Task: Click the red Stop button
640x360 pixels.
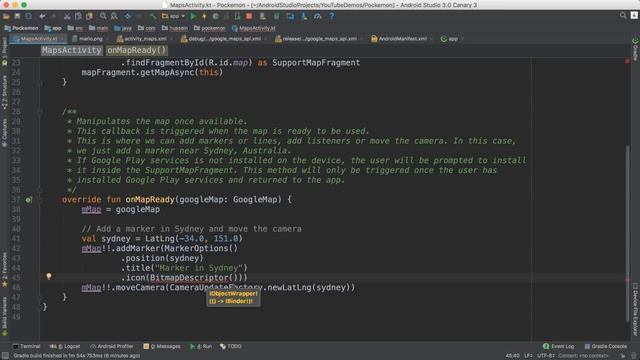Action: 249,16
